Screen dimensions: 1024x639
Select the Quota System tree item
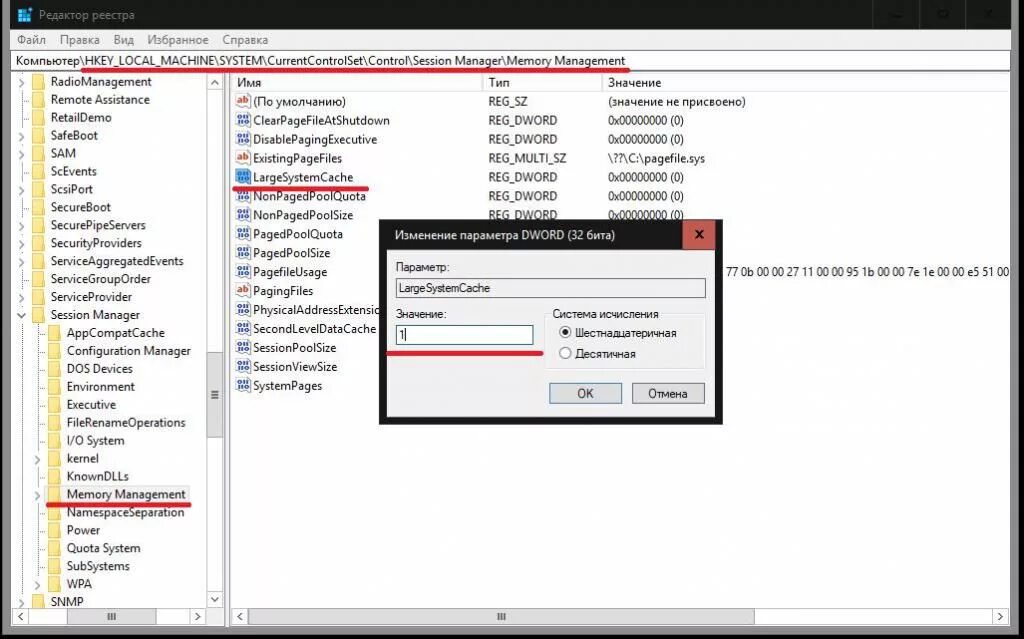[103, 548]
